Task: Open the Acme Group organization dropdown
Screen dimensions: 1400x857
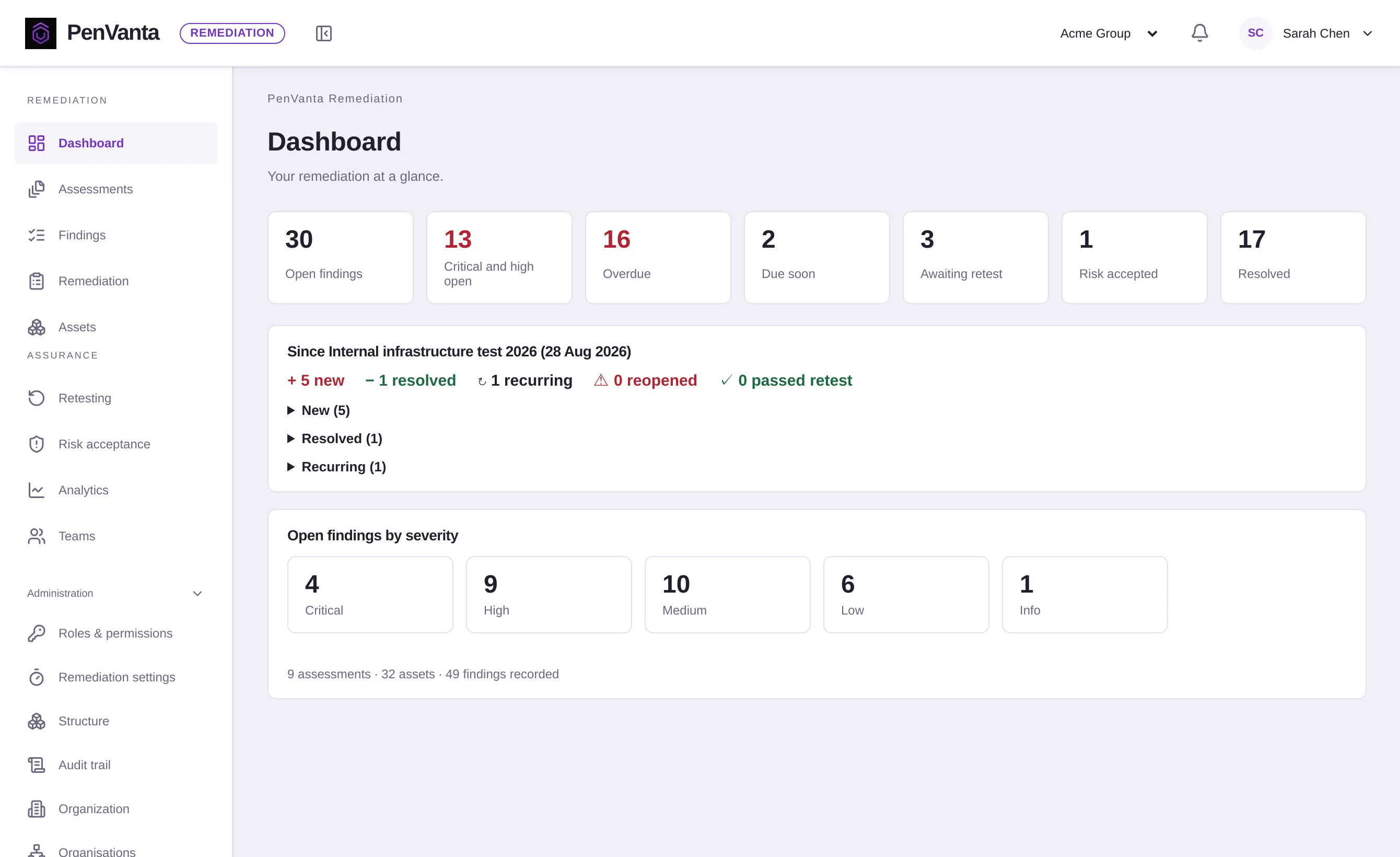Action: [x=1109, y=33]
